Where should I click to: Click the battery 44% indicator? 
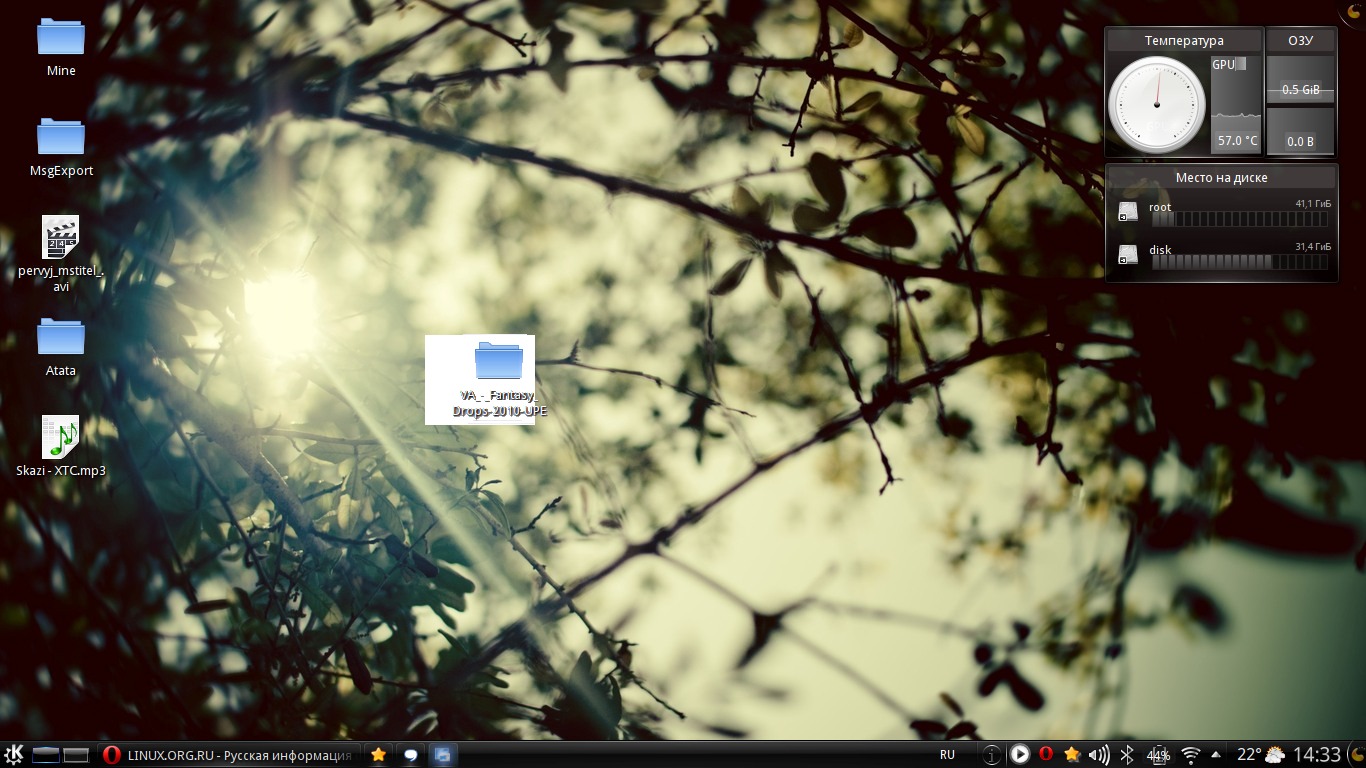tap(1158, 754)
